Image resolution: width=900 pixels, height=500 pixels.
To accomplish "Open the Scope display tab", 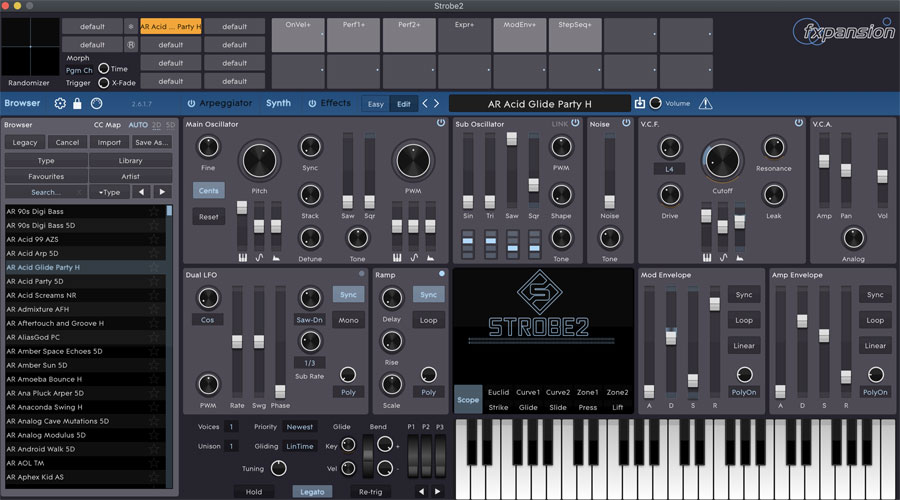I will point(468,400).
